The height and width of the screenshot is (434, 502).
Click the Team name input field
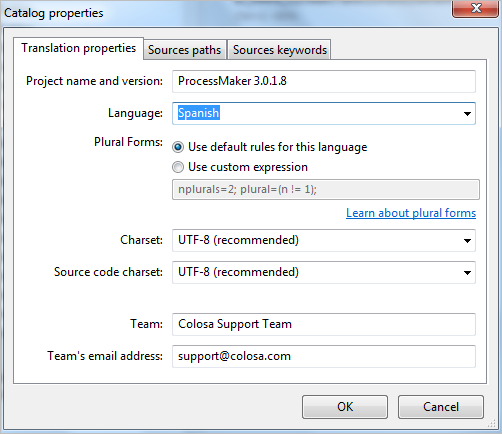point(324,324)
